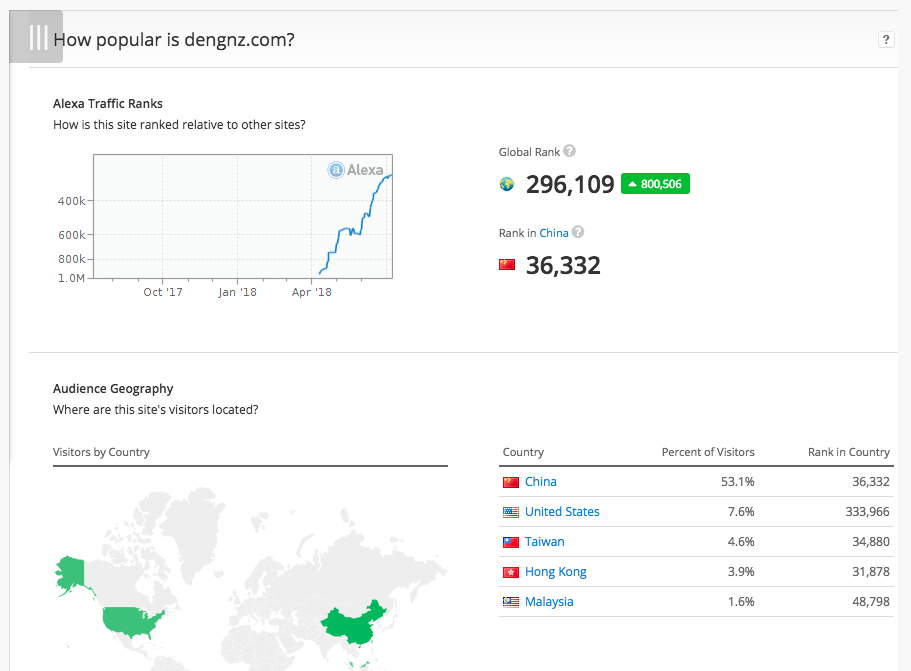Click the 'Global Rank' label
This screenshot has width=911, height=671.
pos(529,152)
